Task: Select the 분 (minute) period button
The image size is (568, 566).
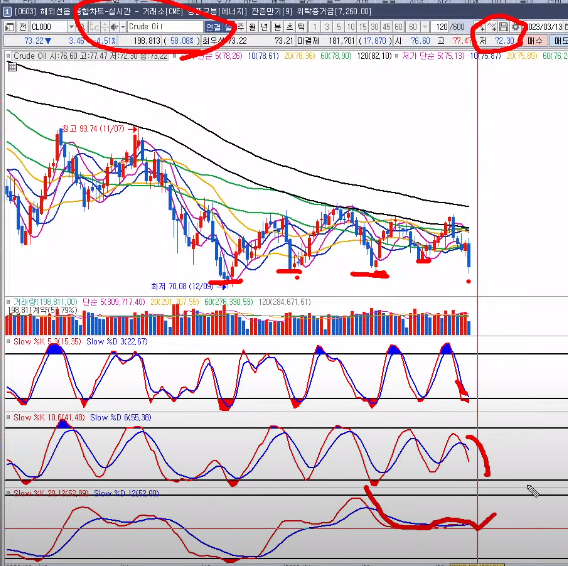Action: 277,27
